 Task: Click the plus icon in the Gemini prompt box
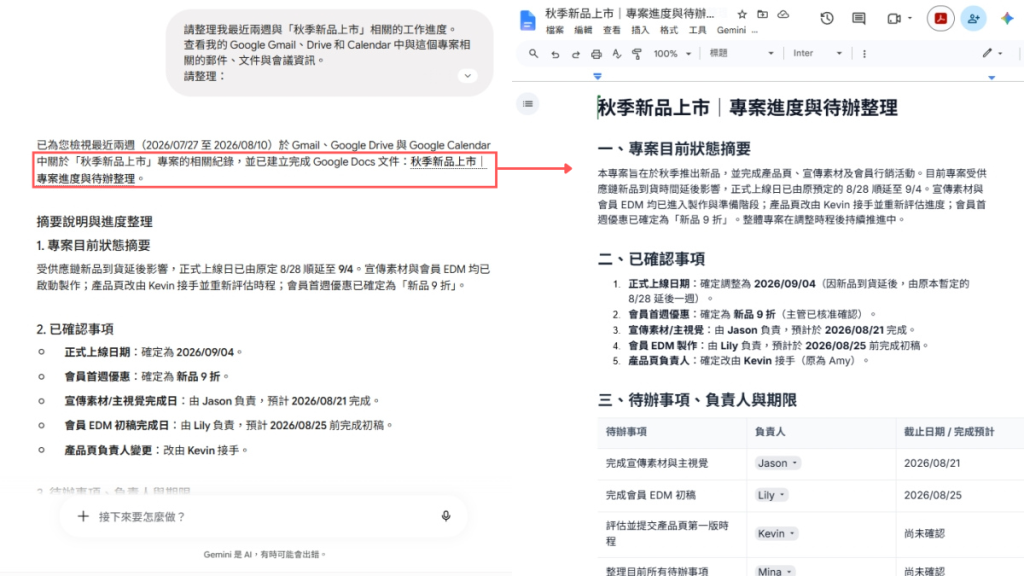click(x=83, y=517)
